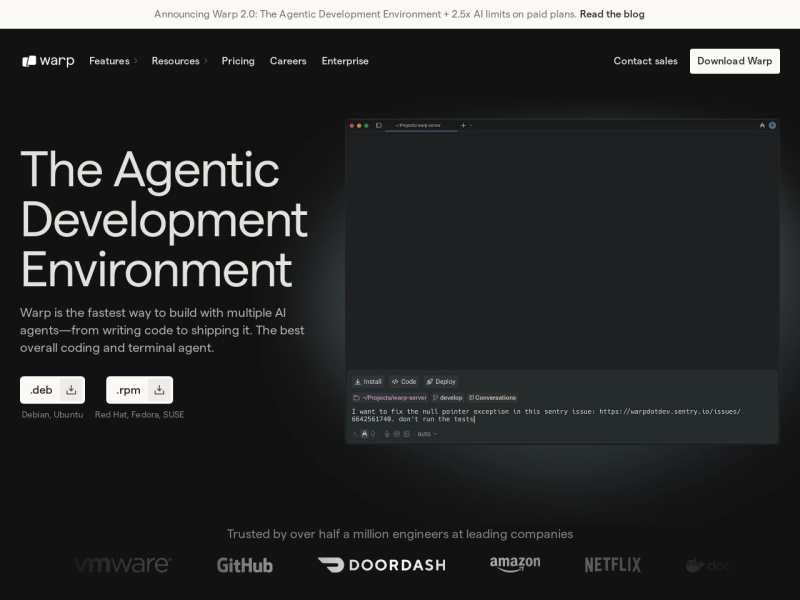Click the agent icon at the terminal's top right

[762, 126]
